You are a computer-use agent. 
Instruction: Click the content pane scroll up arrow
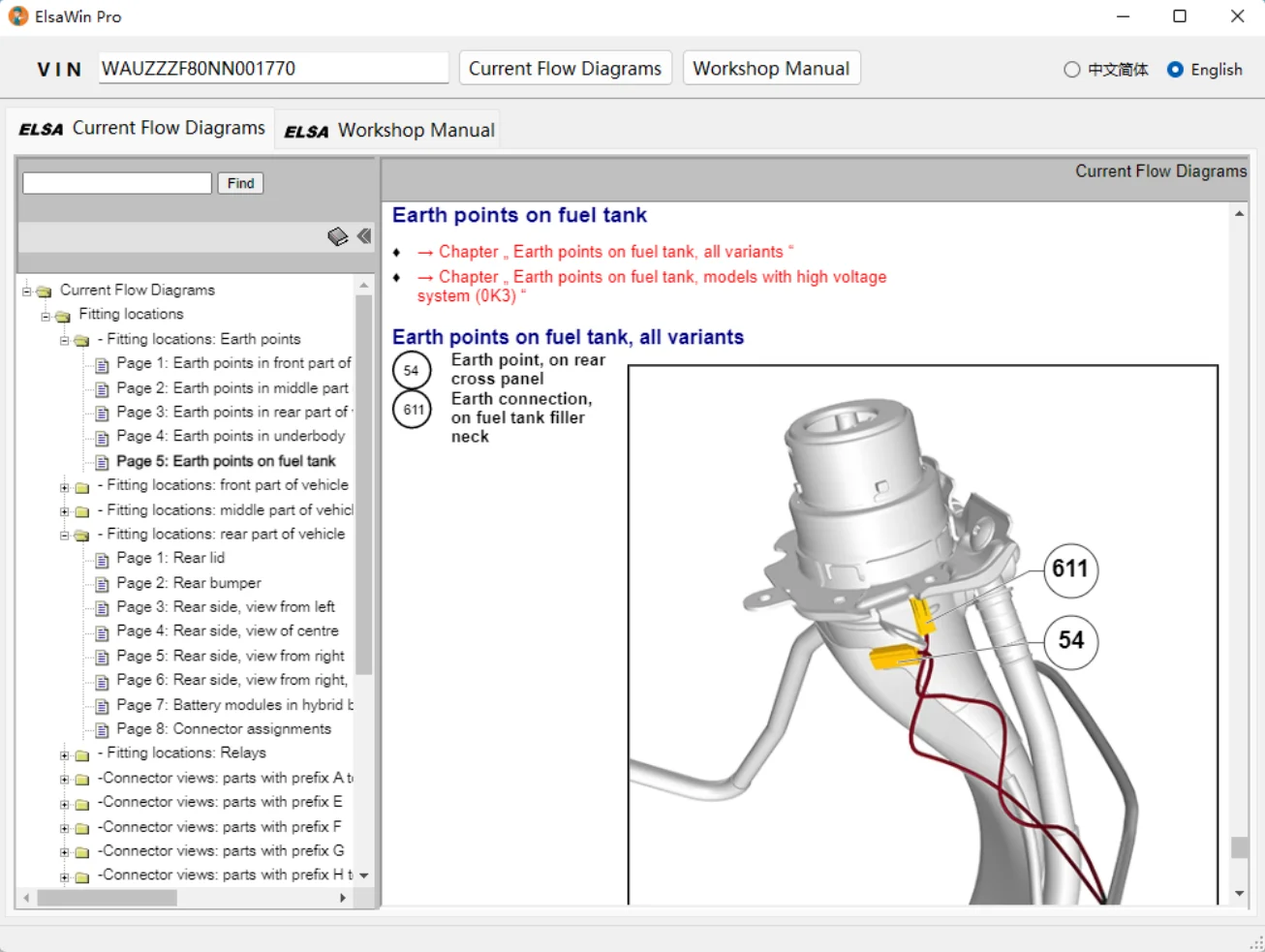click(1239, 213)
